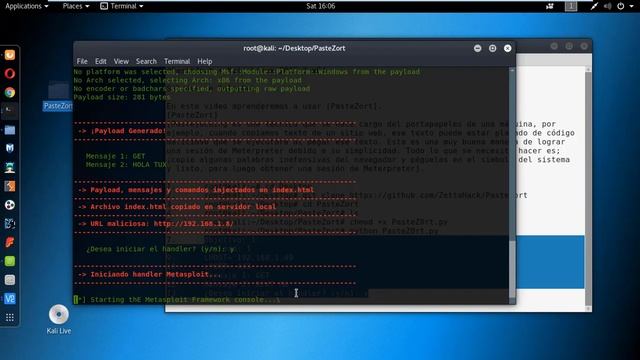
Task: Click the workspace indicator in top bar
Action: tap(571, 6)
